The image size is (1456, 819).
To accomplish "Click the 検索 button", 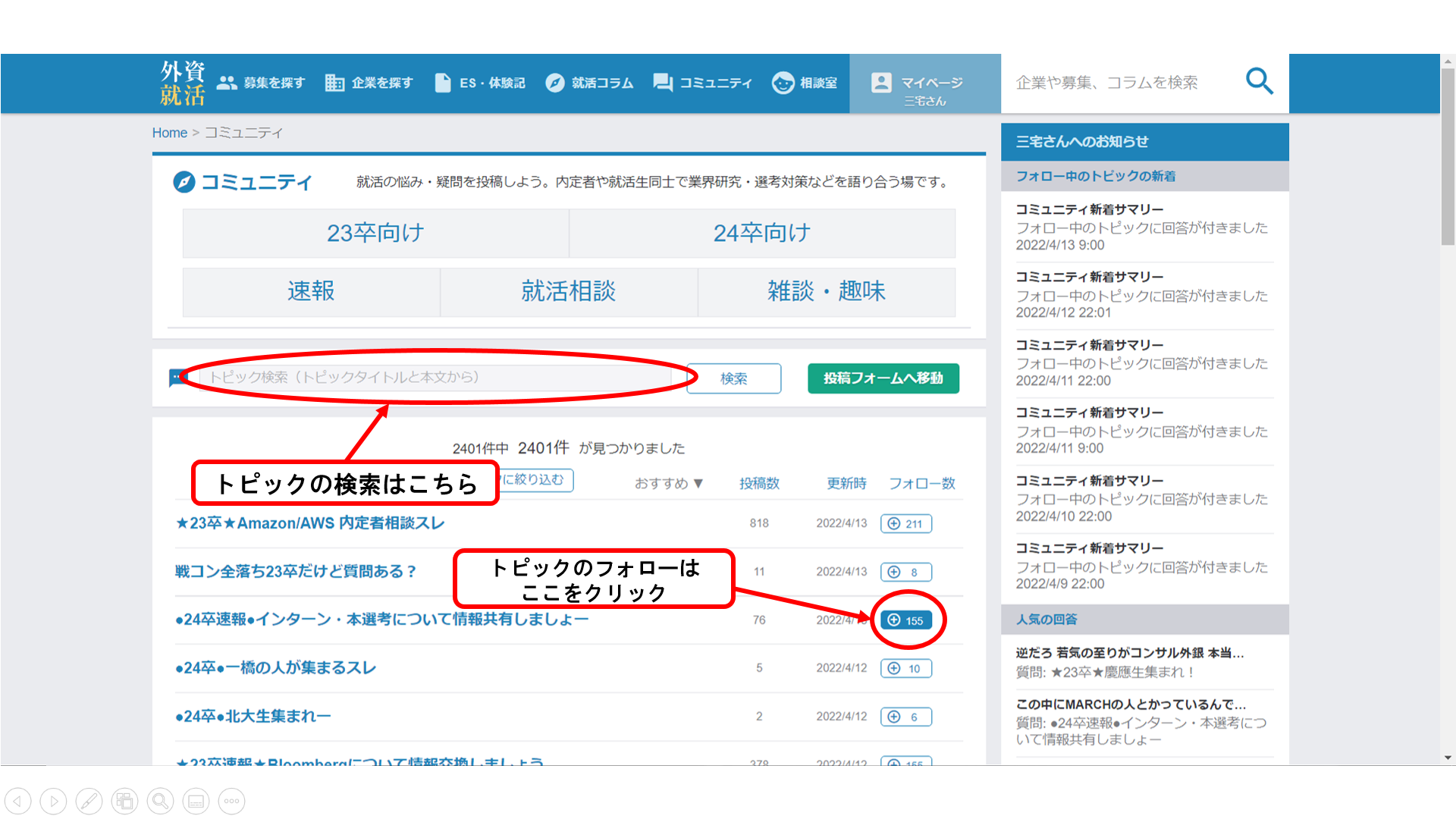I will tap(734, 378).
